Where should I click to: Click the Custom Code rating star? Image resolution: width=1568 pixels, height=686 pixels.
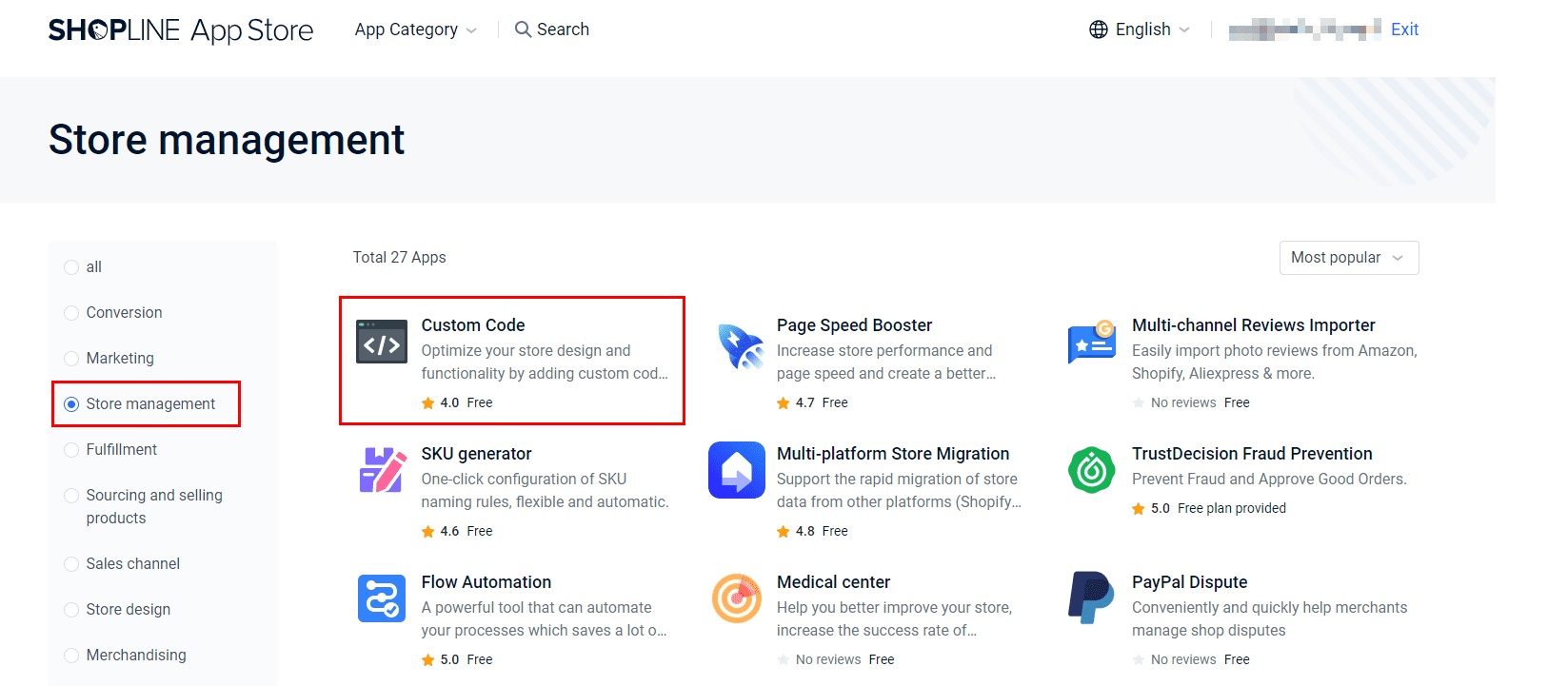428,403
